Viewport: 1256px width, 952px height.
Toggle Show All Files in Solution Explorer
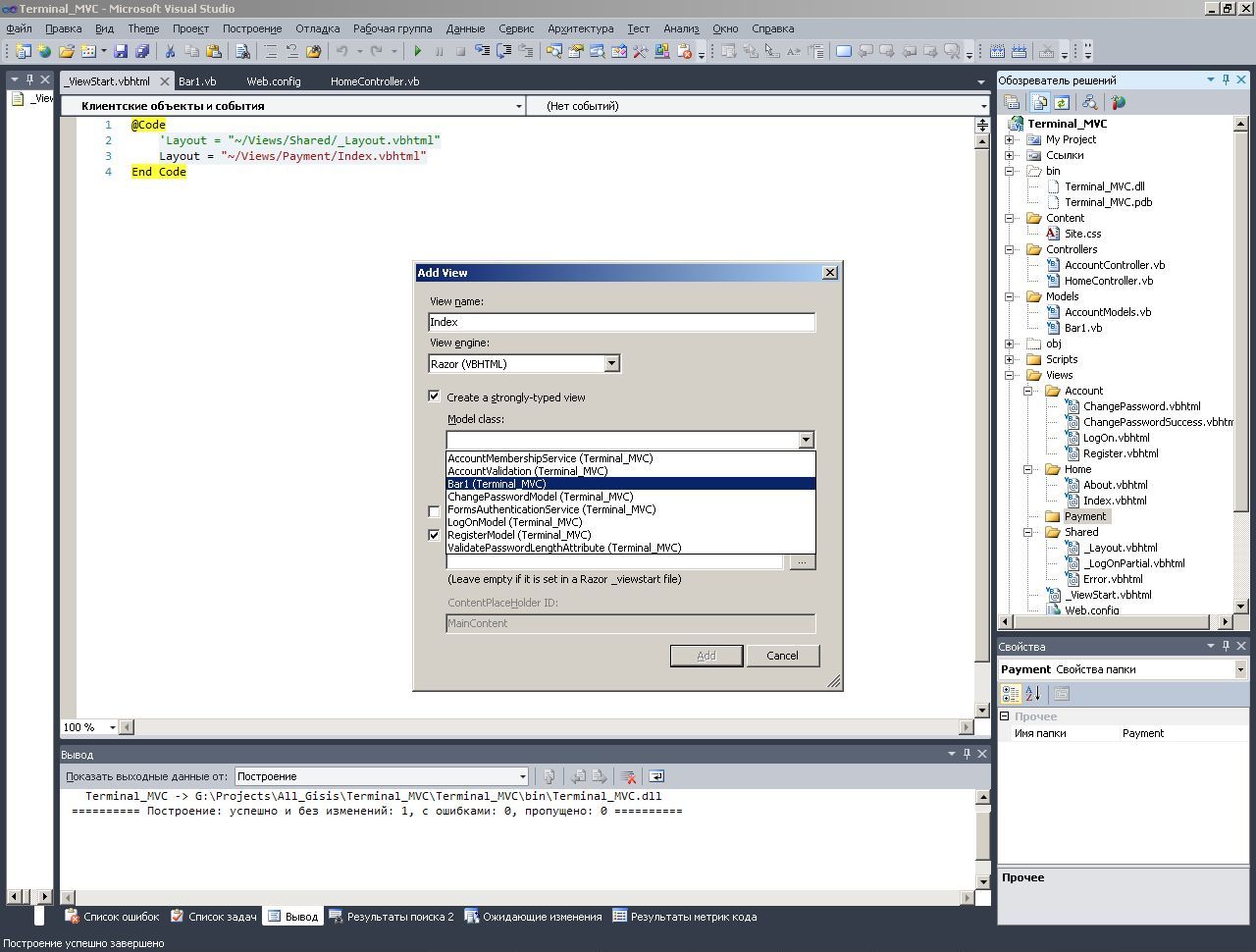click(x=1039, y=102)
